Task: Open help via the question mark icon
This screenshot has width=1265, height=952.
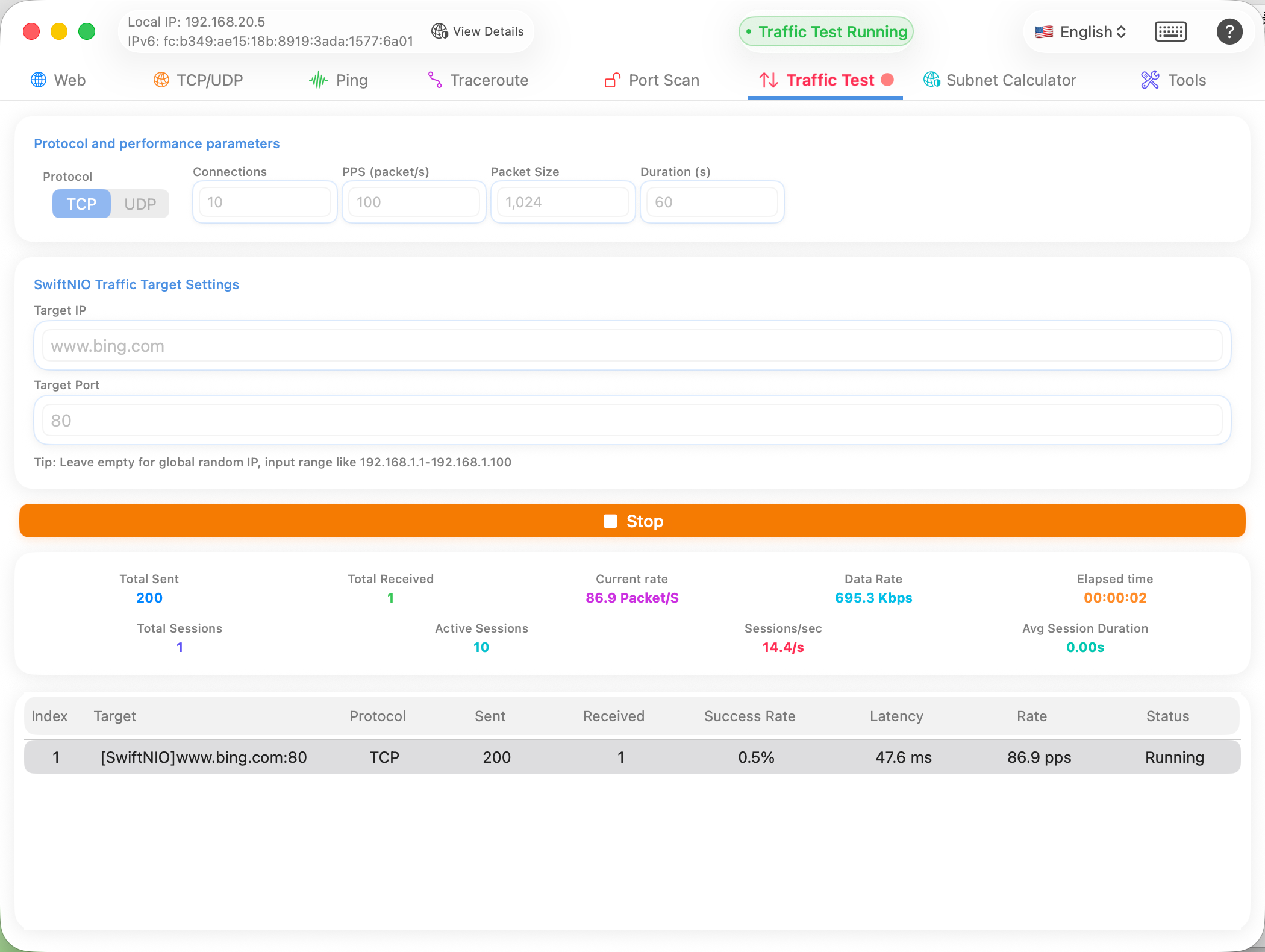Action: tap(1230, 31)
